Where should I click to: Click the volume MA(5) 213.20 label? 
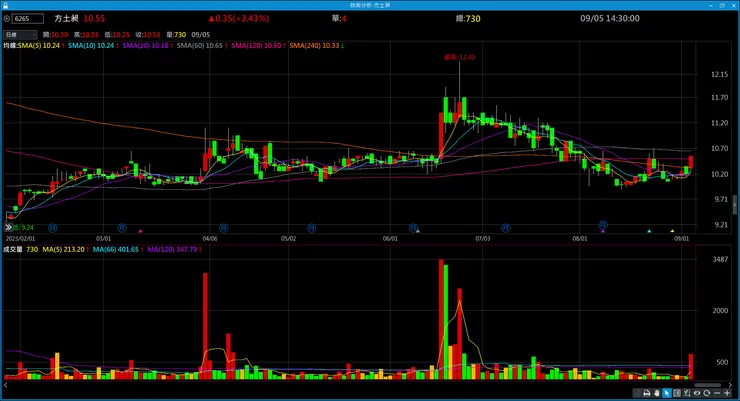[x=65, y=250]
